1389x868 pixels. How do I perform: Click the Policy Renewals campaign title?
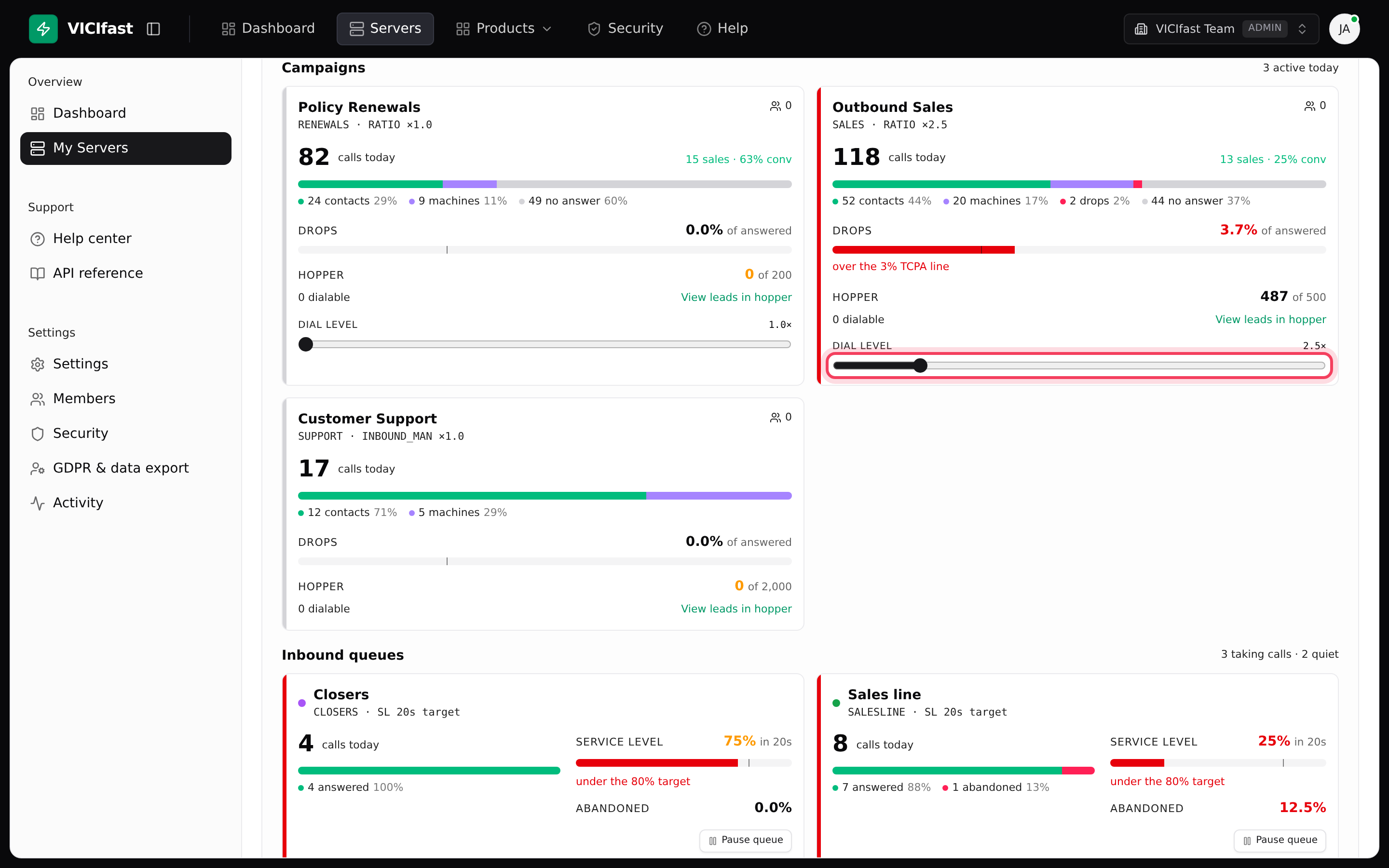[x=359, y=108]
